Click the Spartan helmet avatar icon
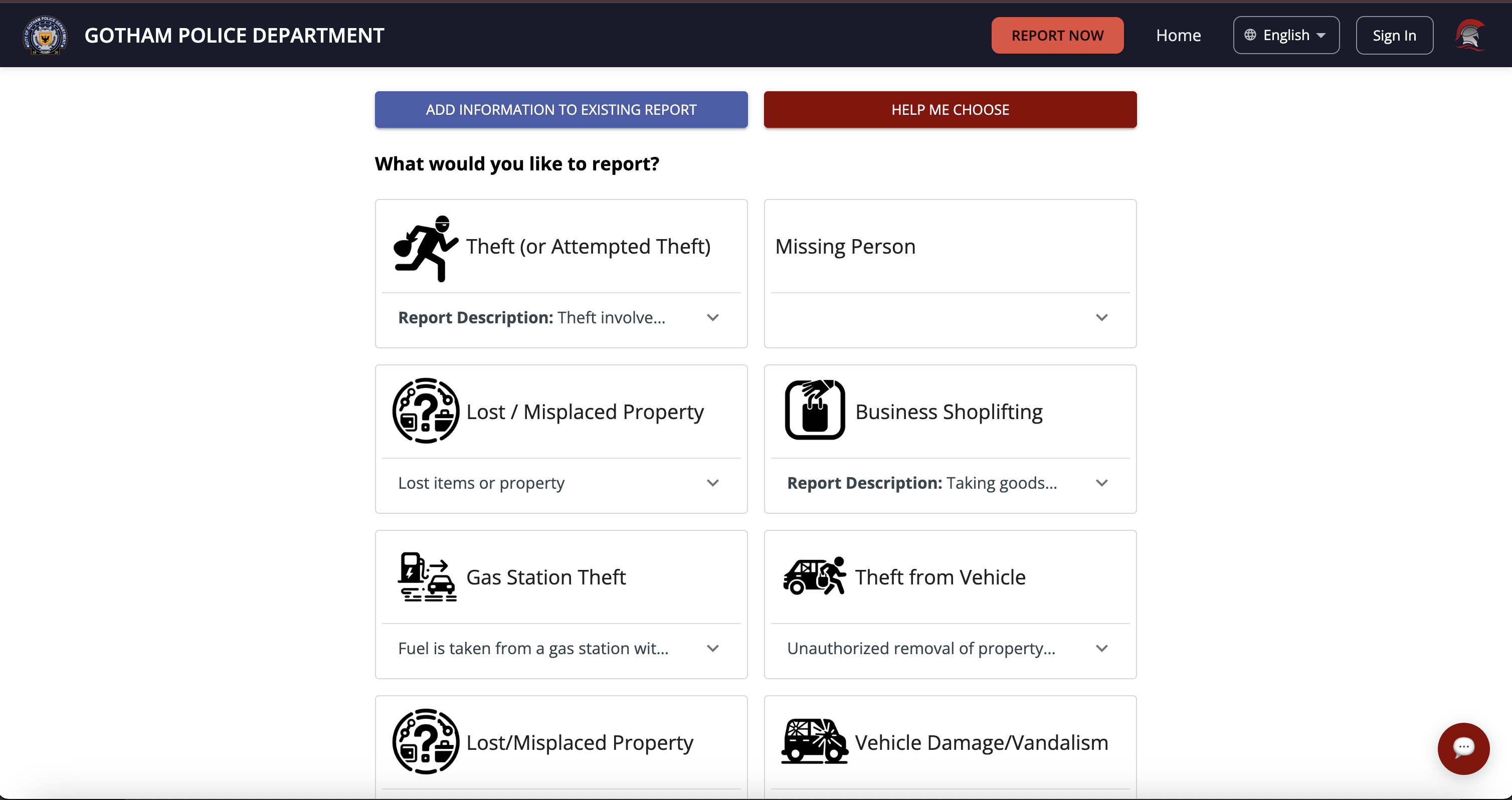The width and height of the screenshot is (1512, 800). [x=1470, y=35]
